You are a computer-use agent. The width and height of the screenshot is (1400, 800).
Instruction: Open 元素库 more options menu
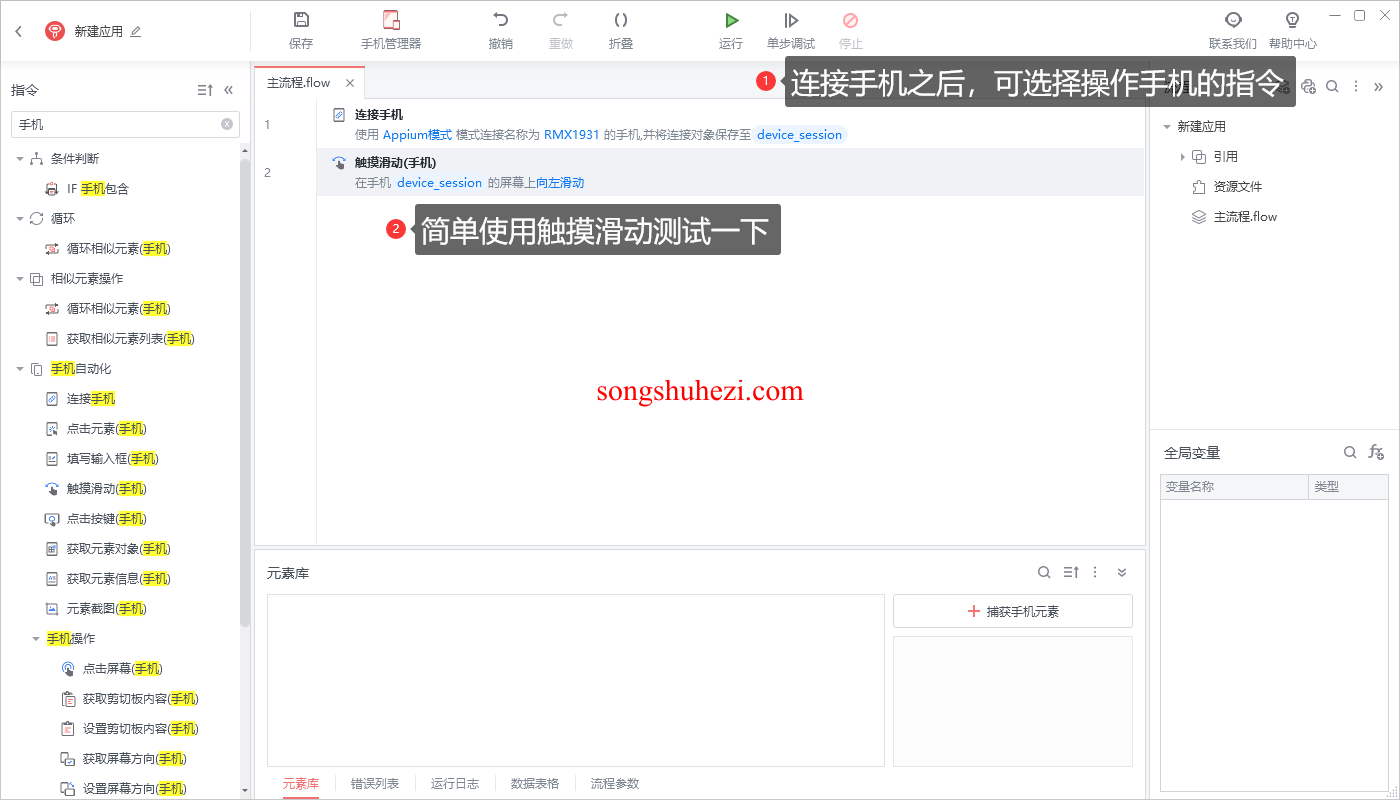(1096, 572)
